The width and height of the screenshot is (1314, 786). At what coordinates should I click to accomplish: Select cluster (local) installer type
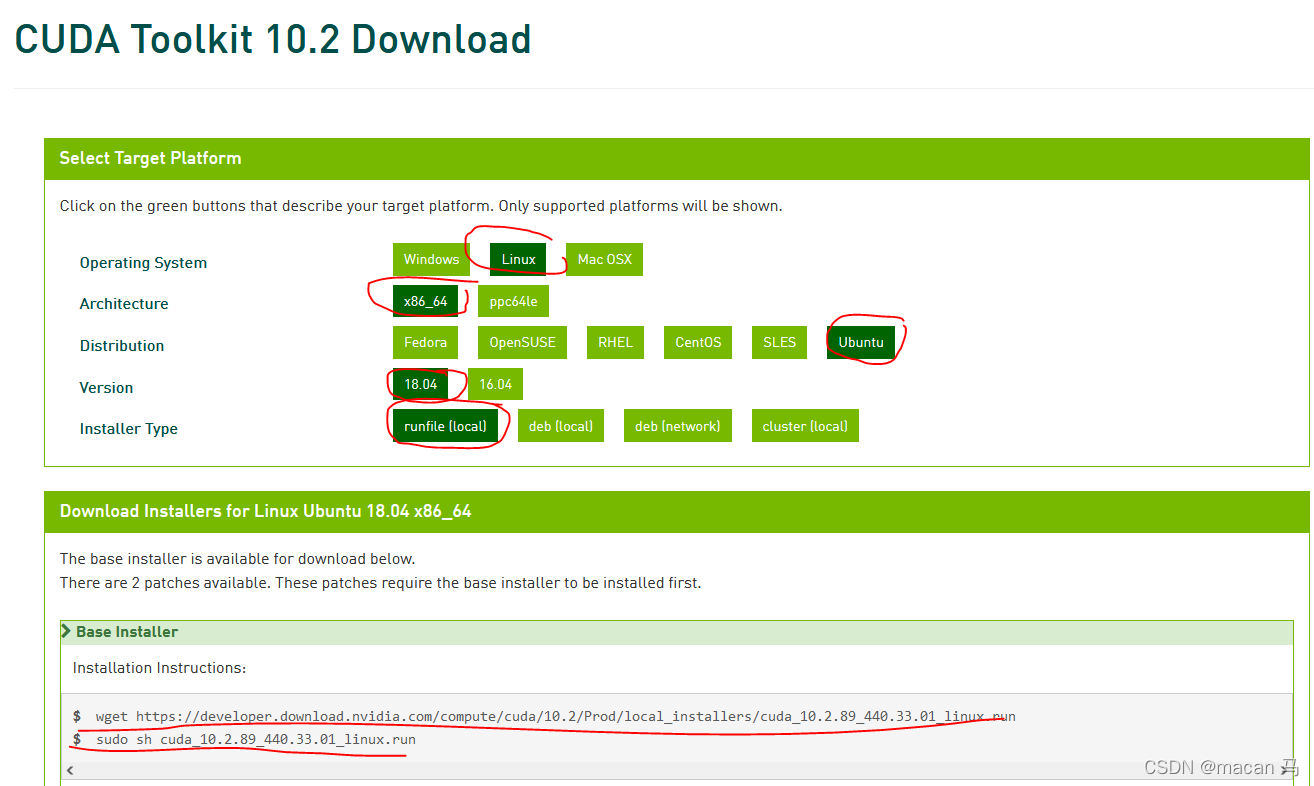(804, 426)
